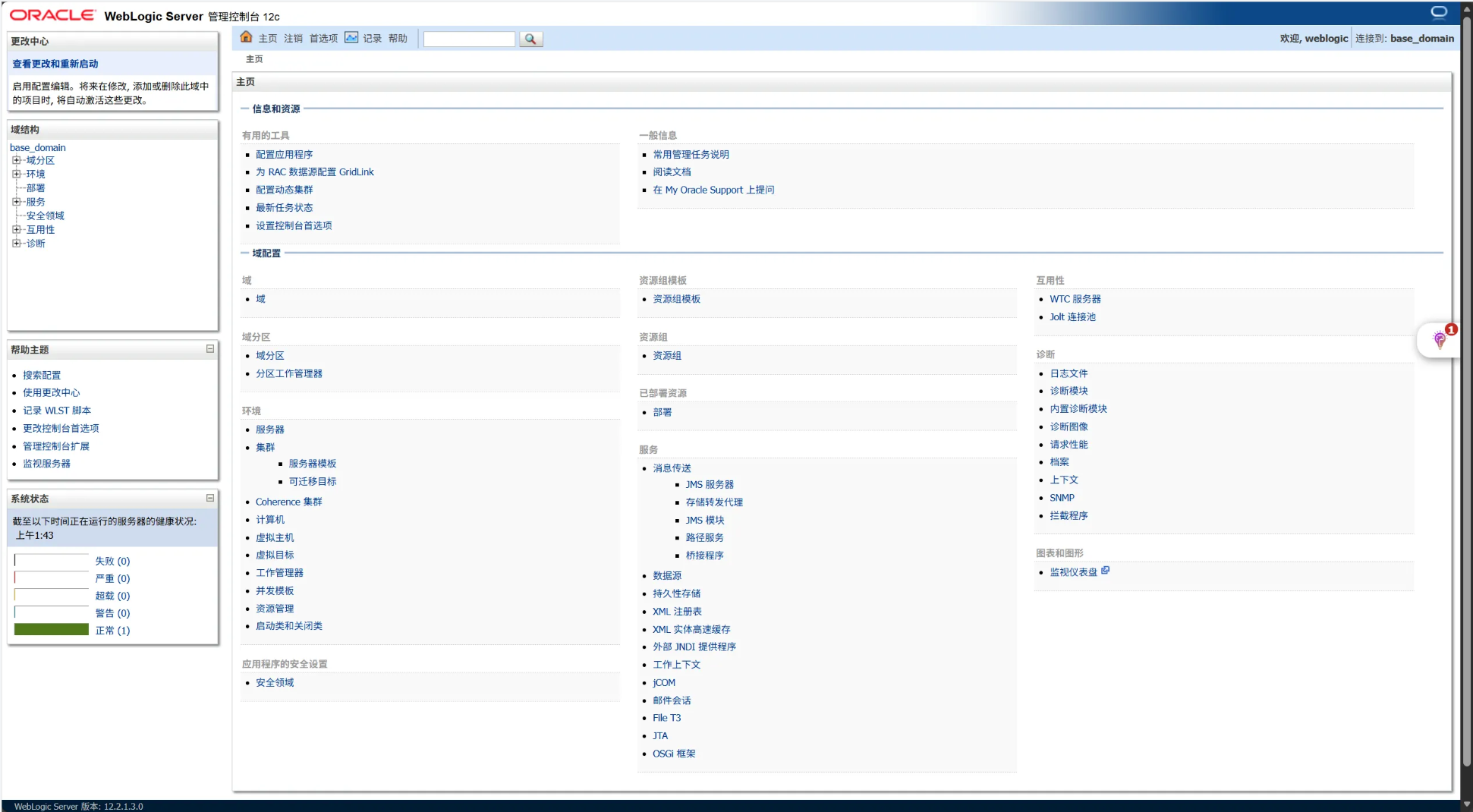The width and height of the screenshot is (1473, 812).
Task: Open 启动类和关闭类 link
Action: tap(289, 626)
